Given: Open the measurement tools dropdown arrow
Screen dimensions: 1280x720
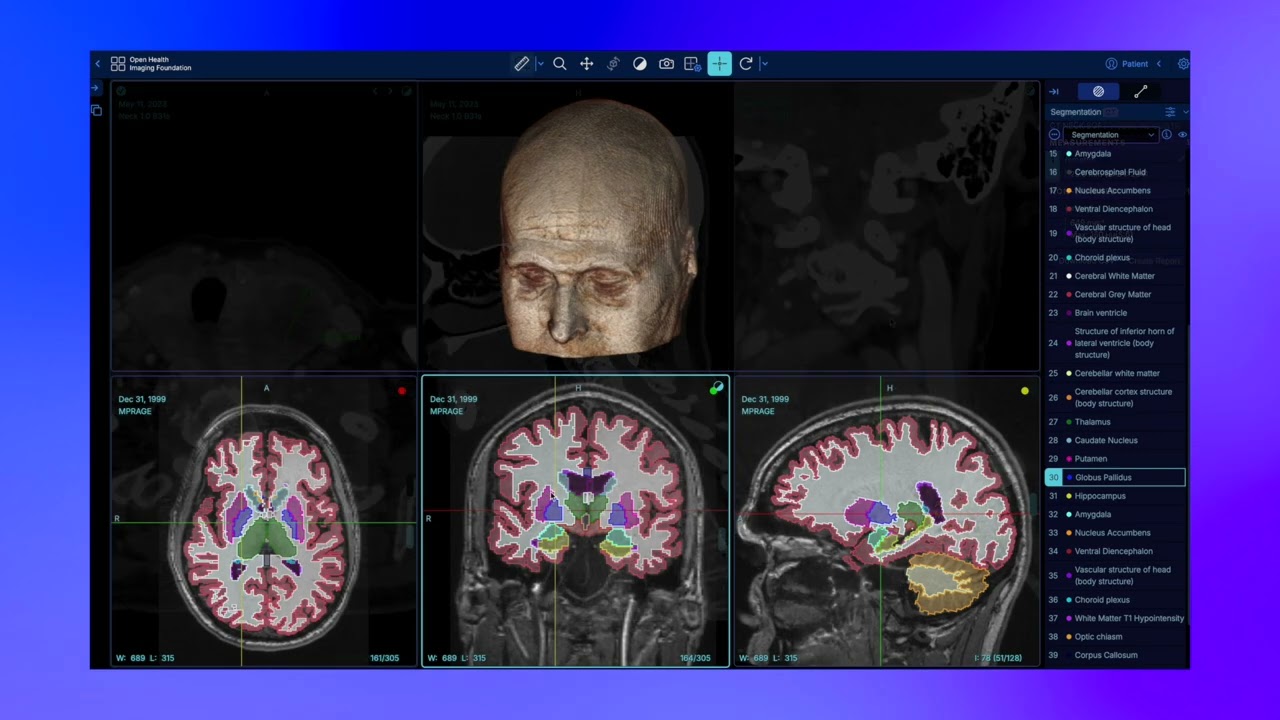Looking at the screenshot, I should [540, 64].
